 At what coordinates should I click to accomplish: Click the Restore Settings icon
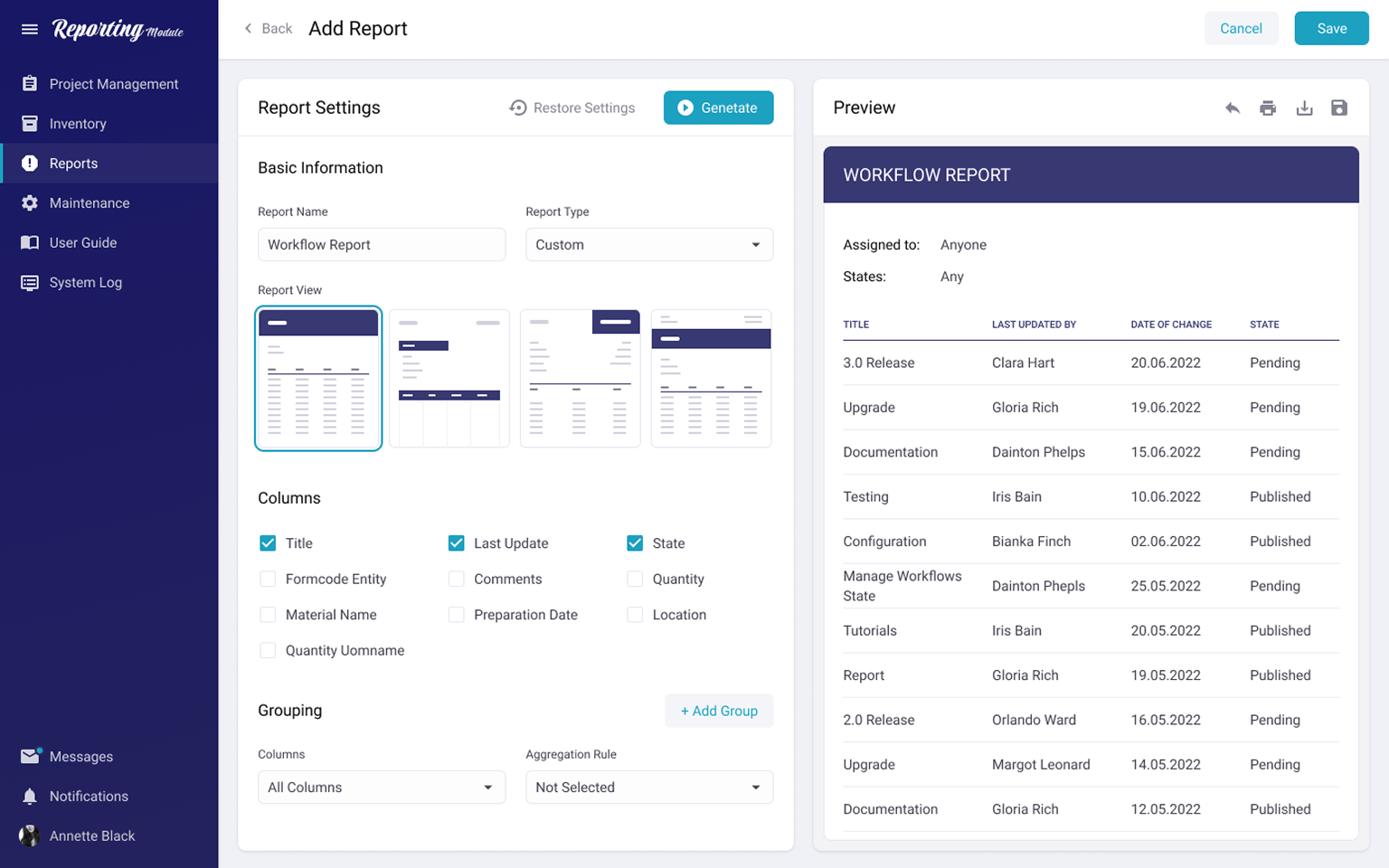518,108
